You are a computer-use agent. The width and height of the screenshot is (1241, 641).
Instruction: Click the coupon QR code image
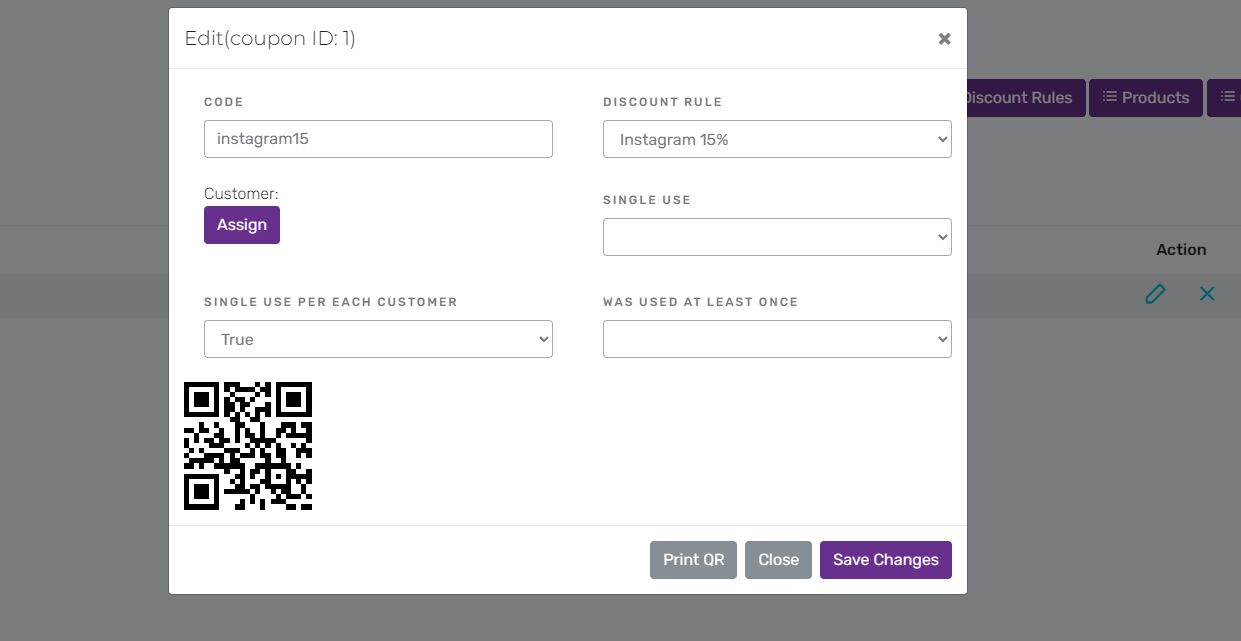point(248,446)
